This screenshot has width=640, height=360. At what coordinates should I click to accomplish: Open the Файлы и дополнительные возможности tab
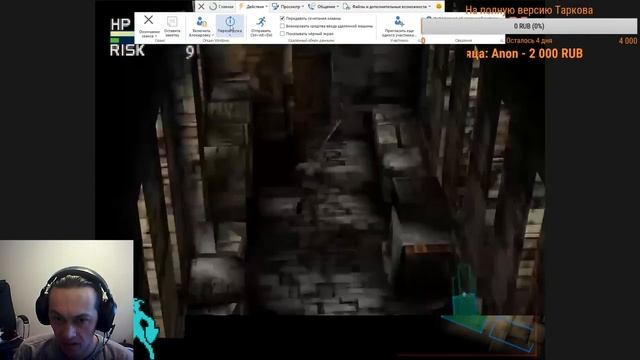pos(387,7)
